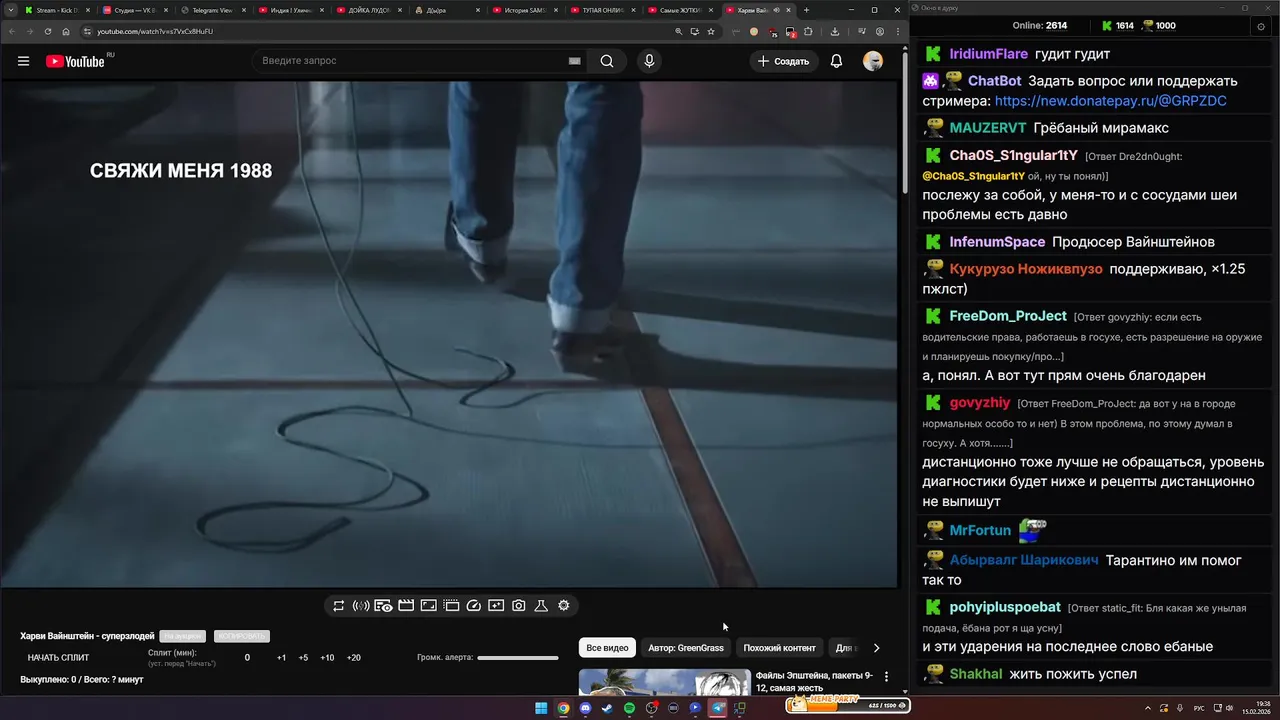Go to YouTube home via logo

click(x=75, y=61)
